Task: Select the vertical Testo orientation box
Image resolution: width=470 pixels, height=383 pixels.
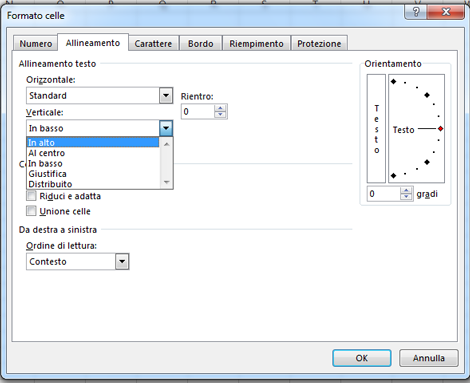Action: click(376, 128)
